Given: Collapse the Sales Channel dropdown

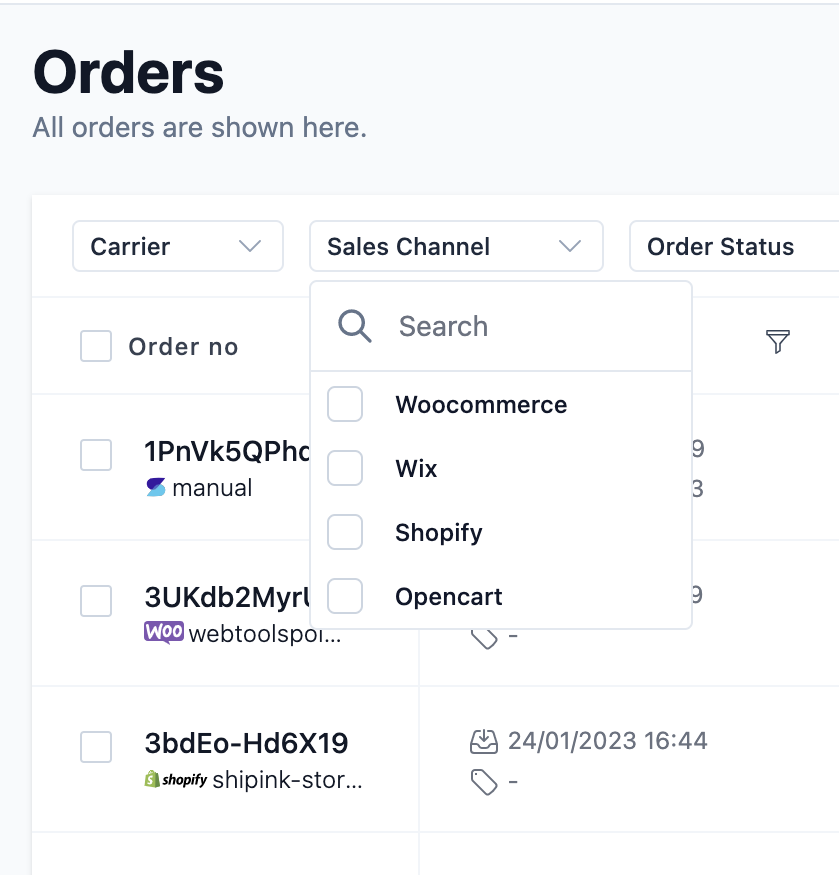Looking at the screenshot, I should (456, 246).
